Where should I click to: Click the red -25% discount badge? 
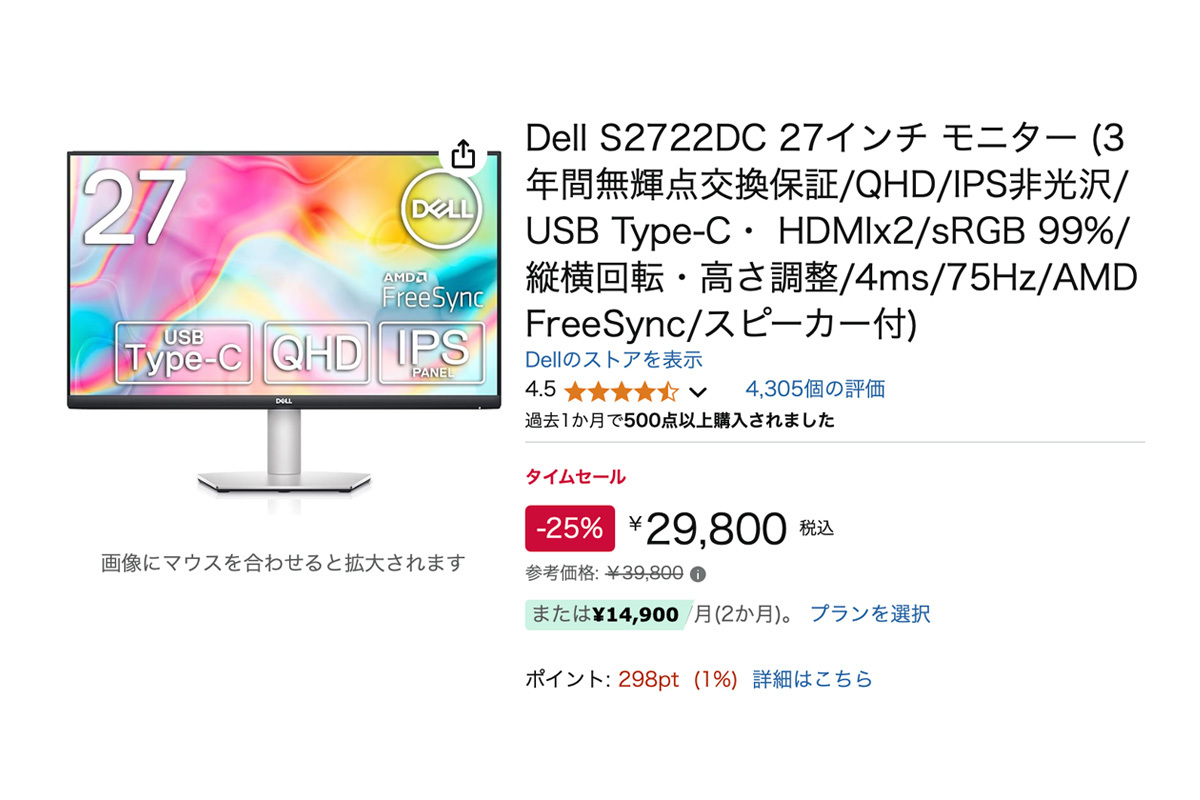pos(570,529)
